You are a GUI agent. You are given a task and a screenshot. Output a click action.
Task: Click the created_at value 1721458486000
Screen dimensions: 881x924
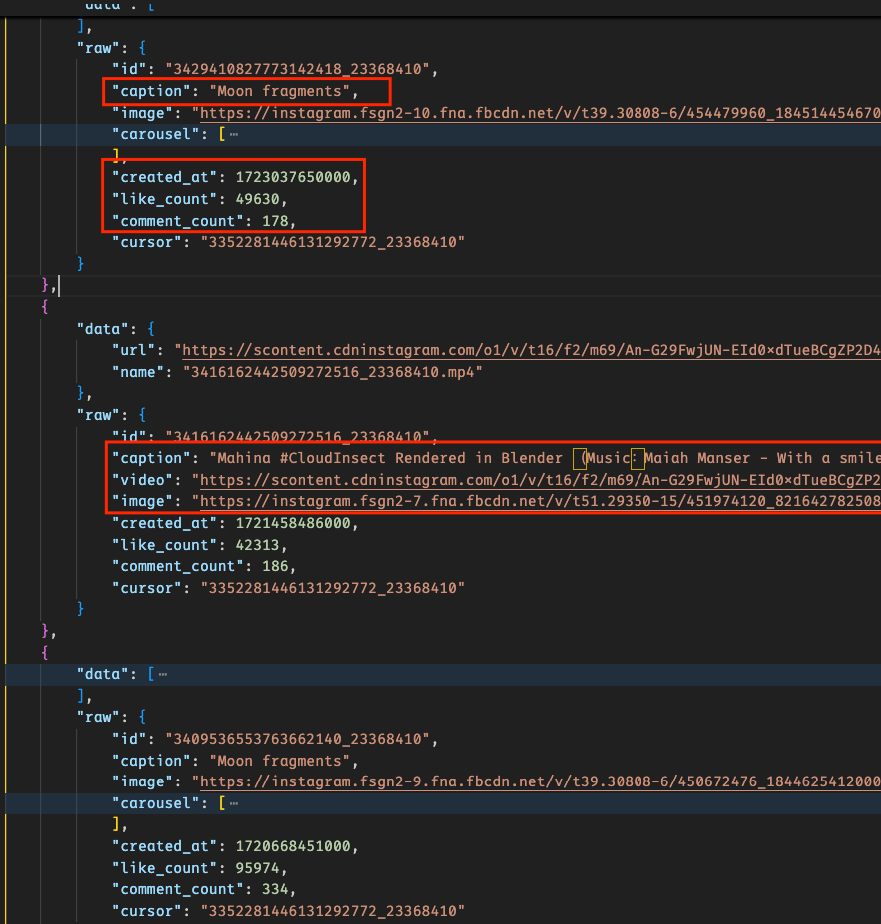293,523
